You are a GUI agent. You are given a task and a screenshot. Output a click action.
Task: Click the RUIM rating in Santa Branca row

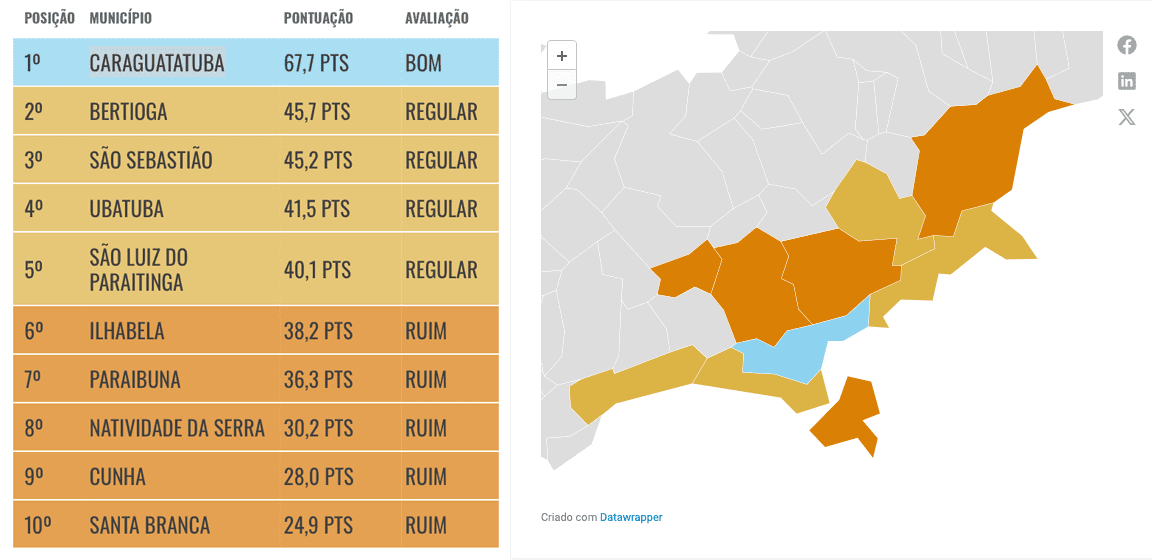[x=425, y=525]
